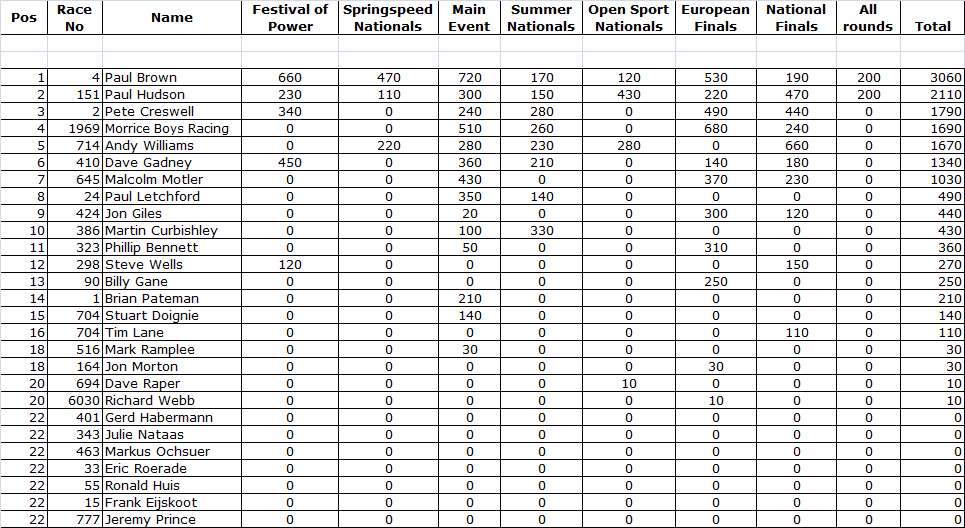Image resolution: width=965 pixels, height=528 pixels.
Task: Select Morrice Boys Racing name cell
Action: click(172, 128)
